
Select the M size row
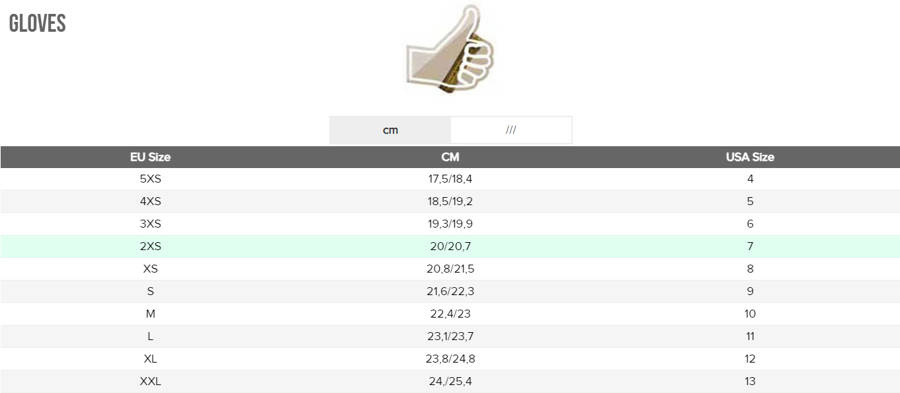click(450, 314)
